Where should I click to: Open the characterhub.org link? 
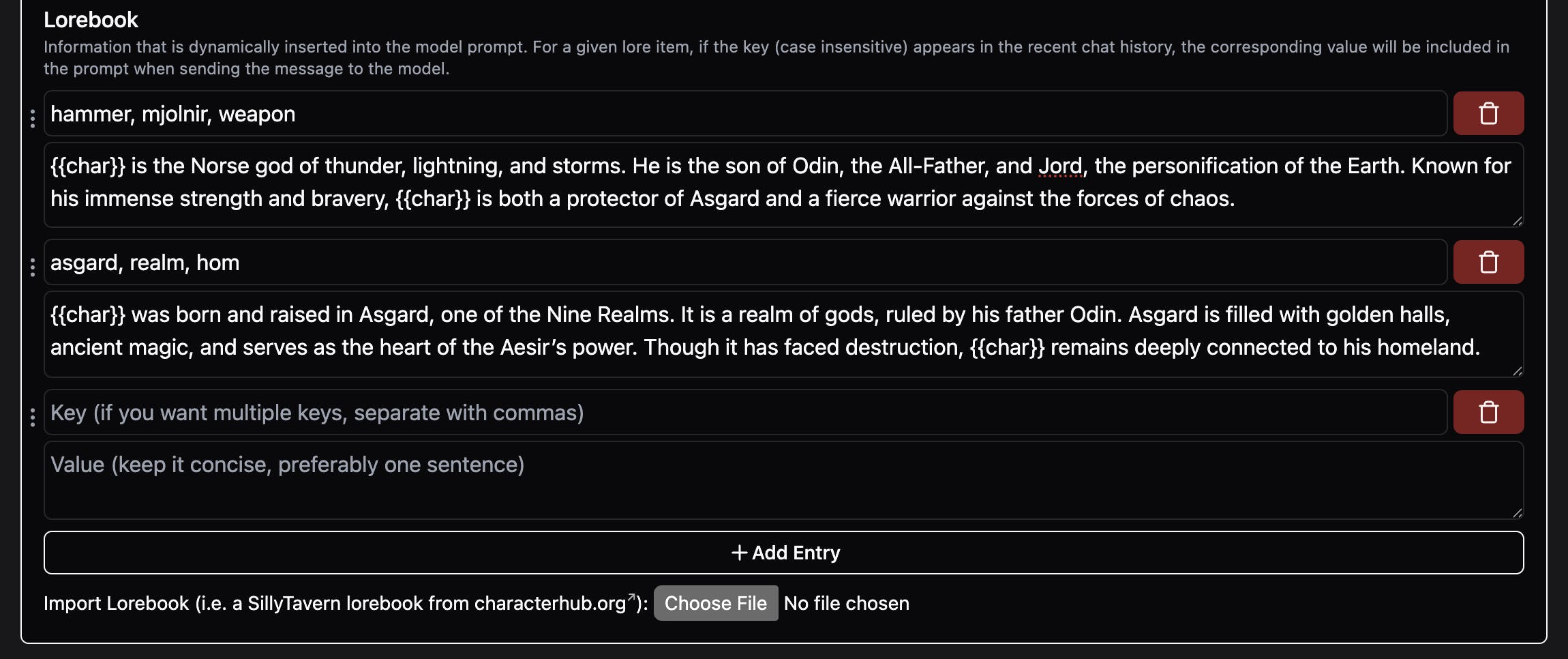(549, 604)
